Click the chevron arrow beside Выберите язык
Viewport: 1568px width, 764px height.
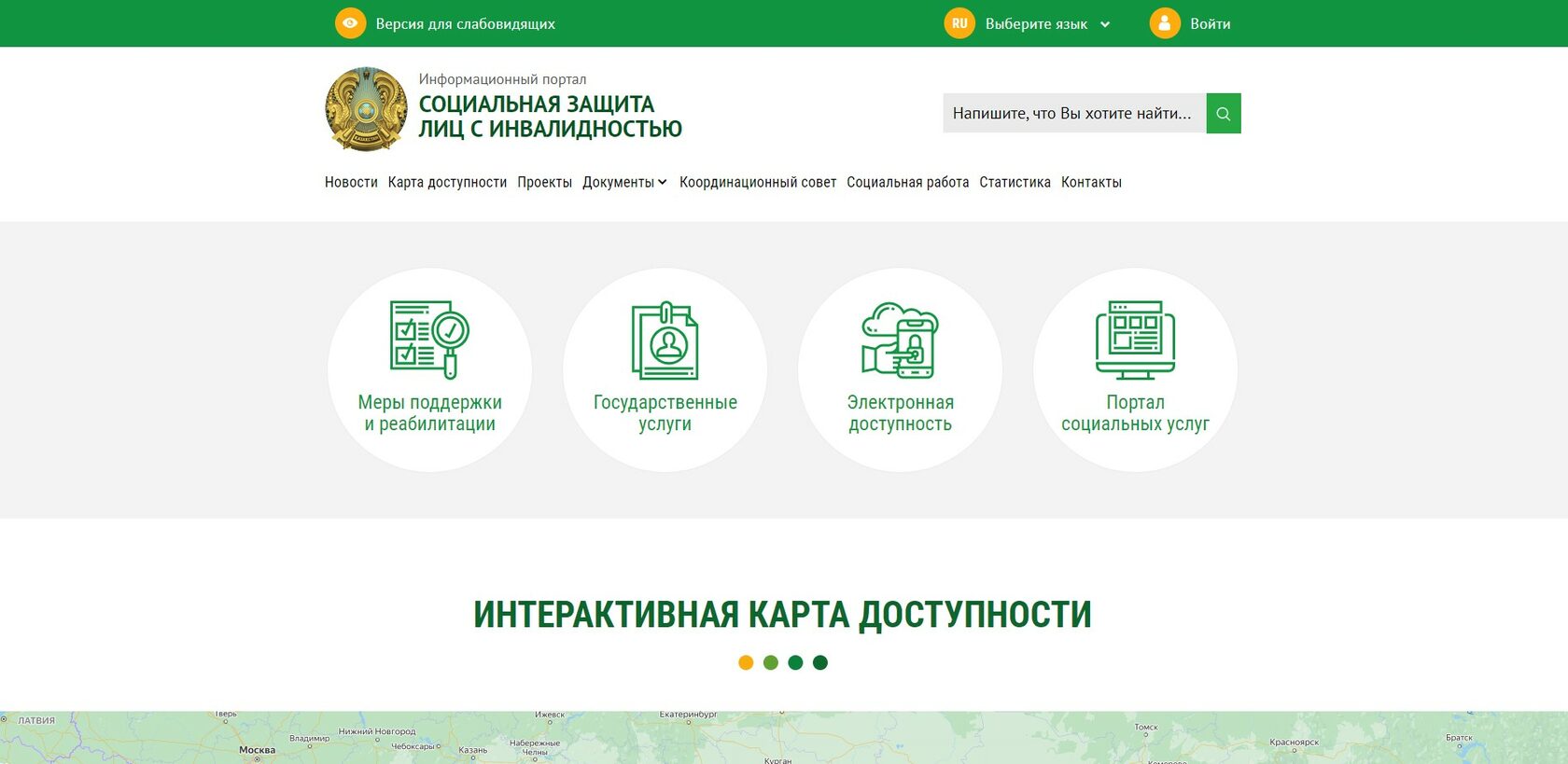[1105, 24]
